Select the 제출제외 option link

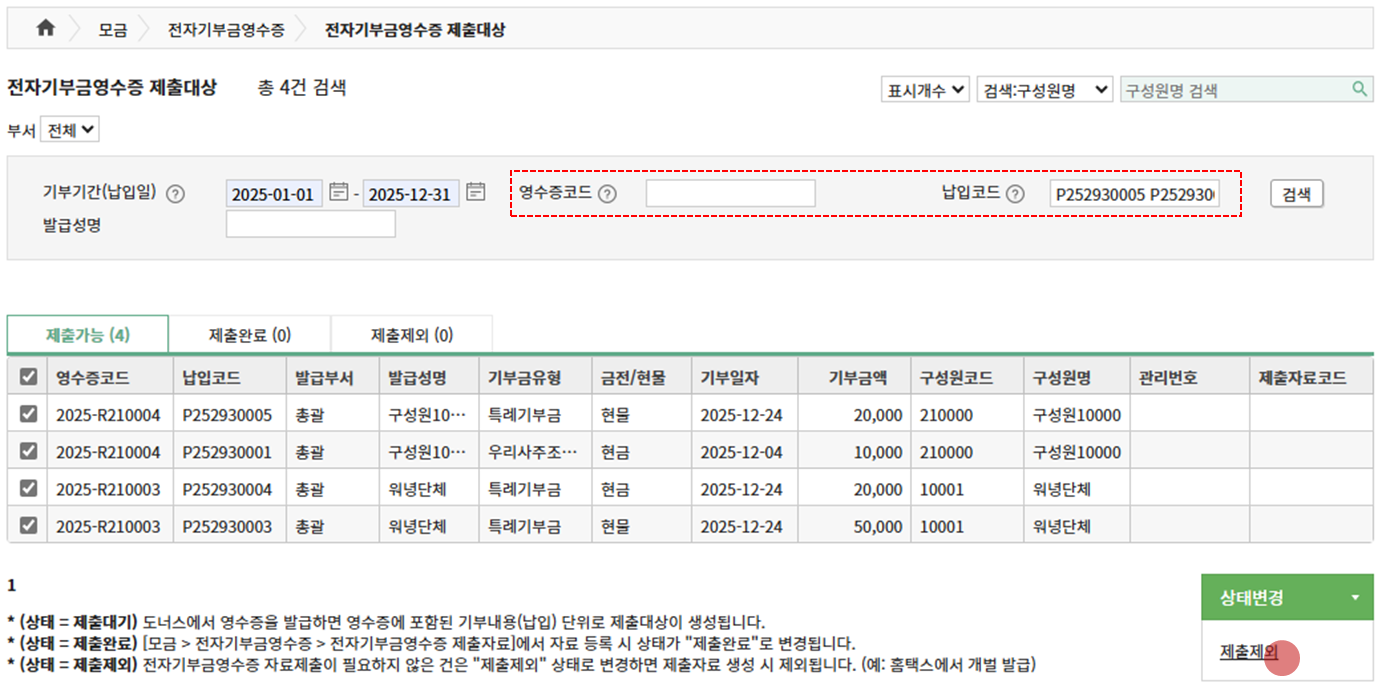[x=1249, y=652]
